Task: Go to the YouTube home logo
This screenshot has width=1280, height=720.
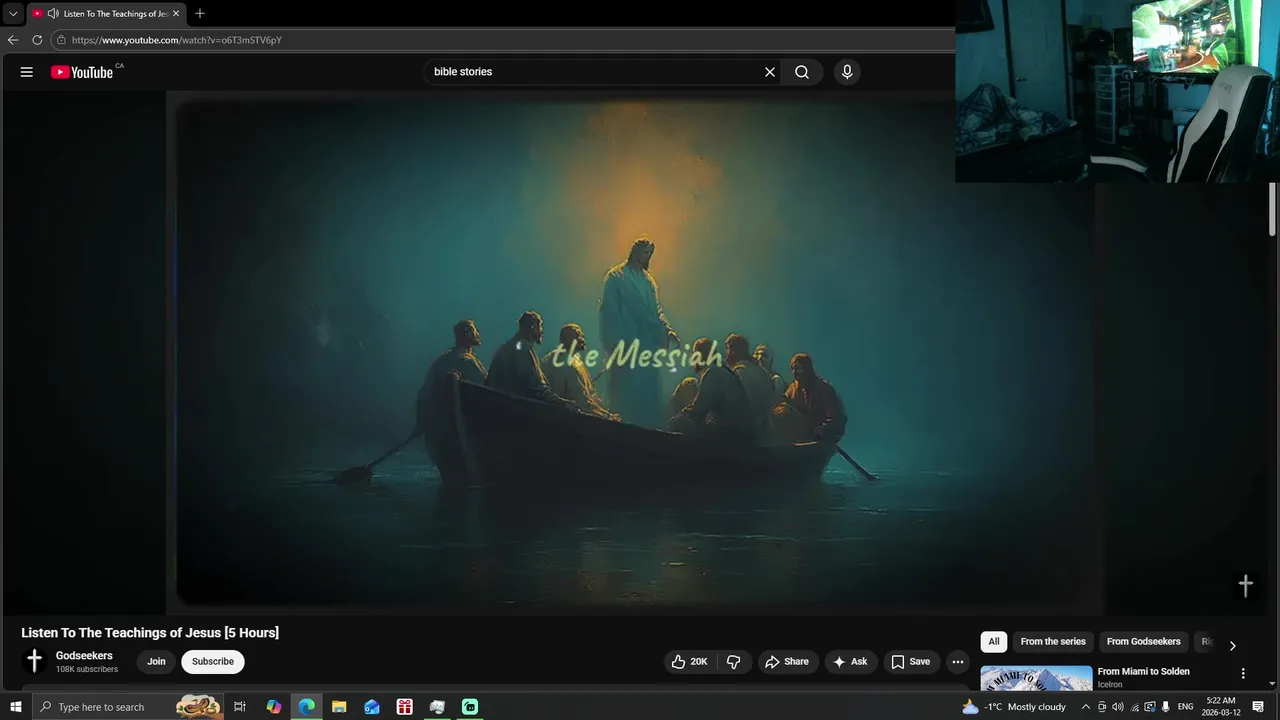Action: point(82,72)
